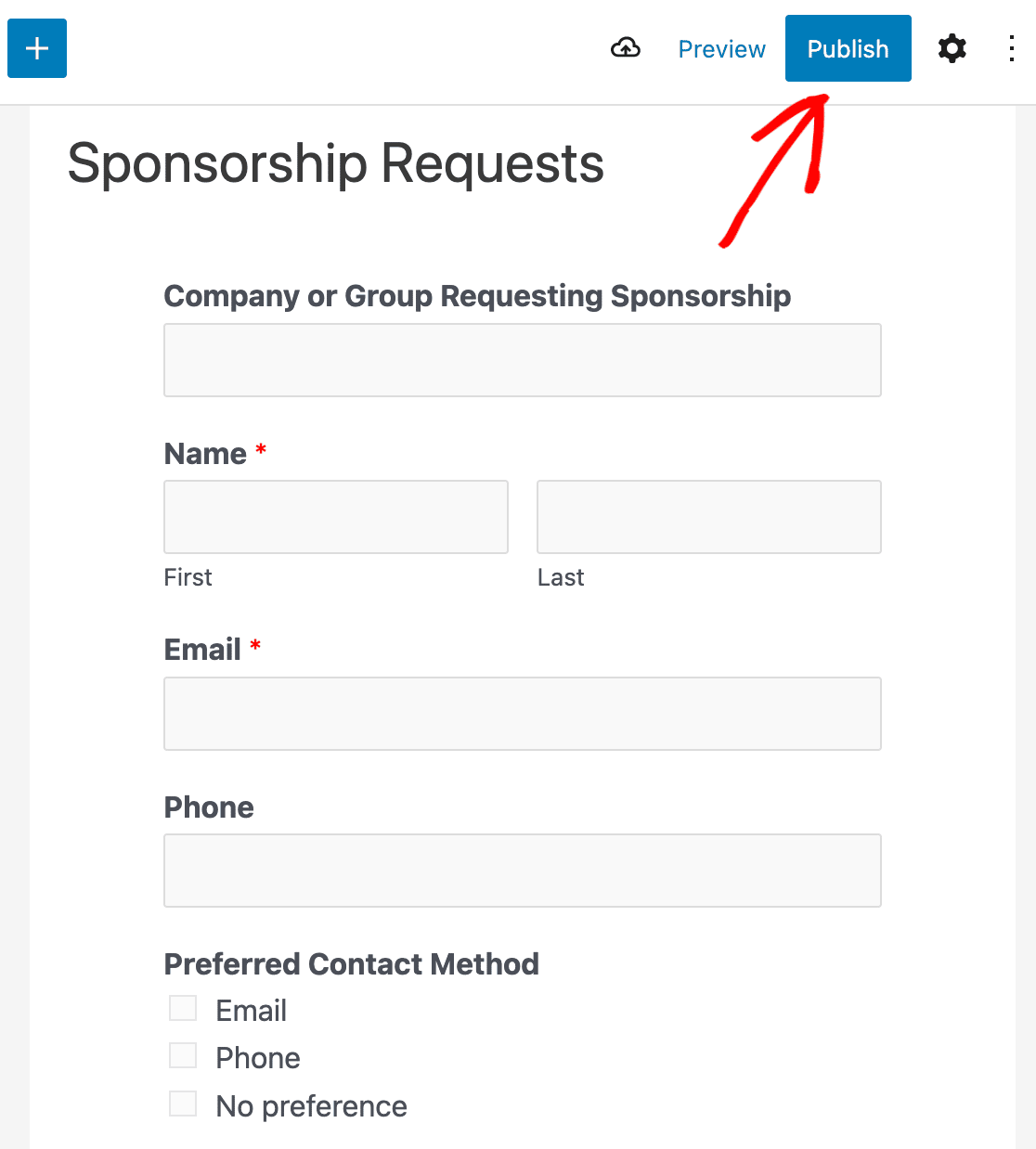1036x1149 pixels.
Task: Click into the Last name field
Action: [x=709, y=517]
